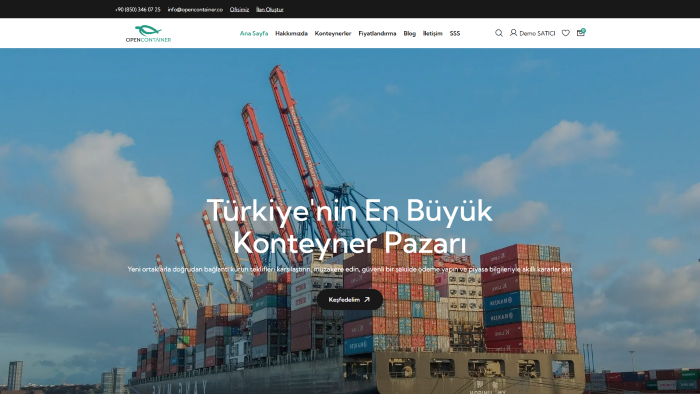Open the Blog menu item
The height and width of the screenshot is (394, 700).
click(409, 33)
